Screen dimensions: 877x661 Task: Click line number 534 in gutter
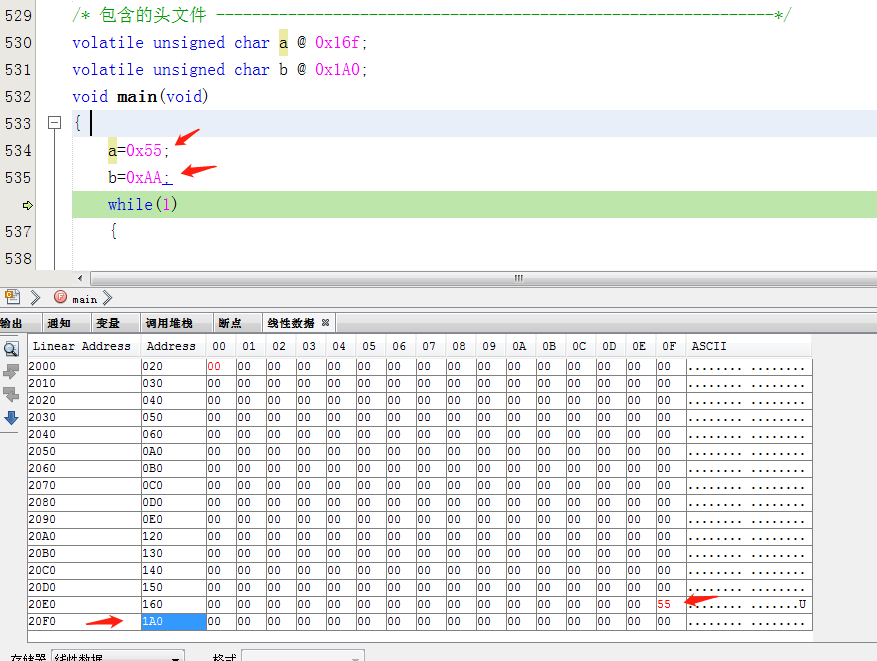(18, 150)
